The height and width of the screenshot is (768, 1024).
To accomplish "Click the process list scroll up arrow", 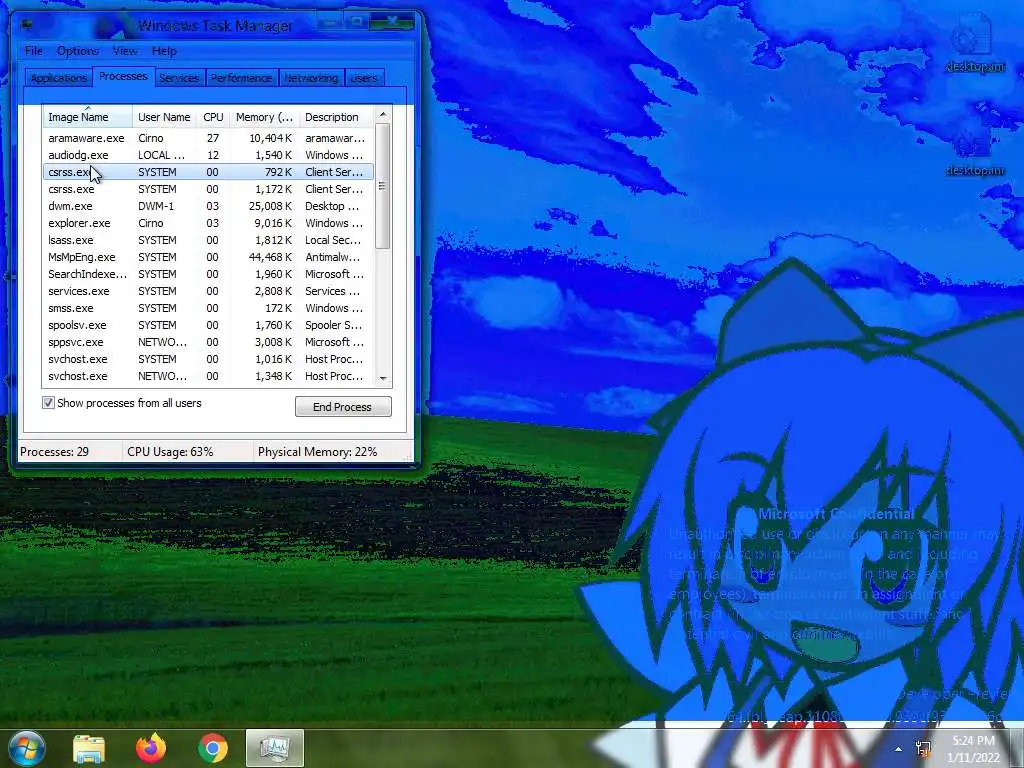I will pos(383,114).
